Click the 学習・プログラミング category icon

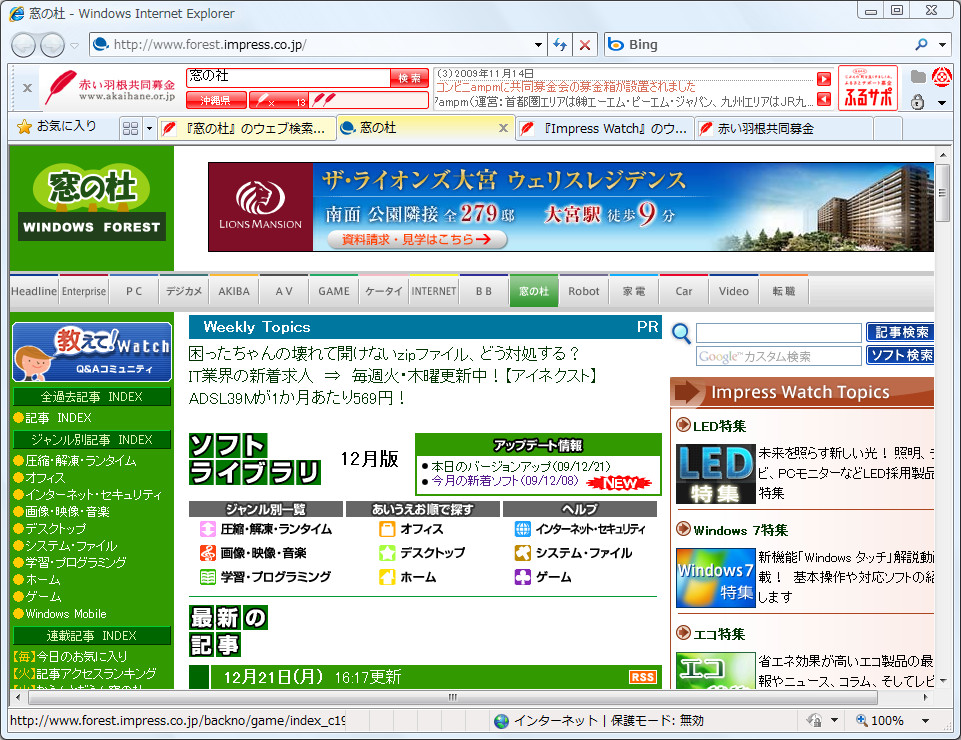[x=208, y=576]
